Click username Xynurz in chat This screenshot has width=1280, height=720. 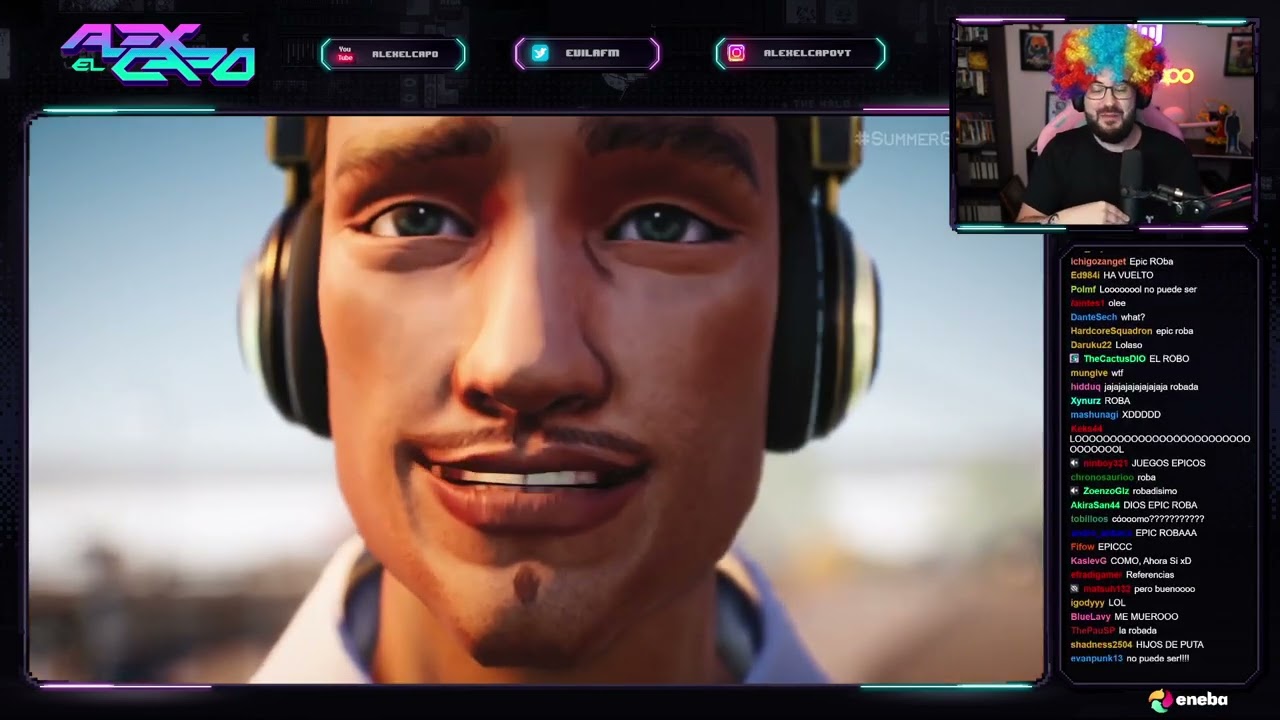1086,401
